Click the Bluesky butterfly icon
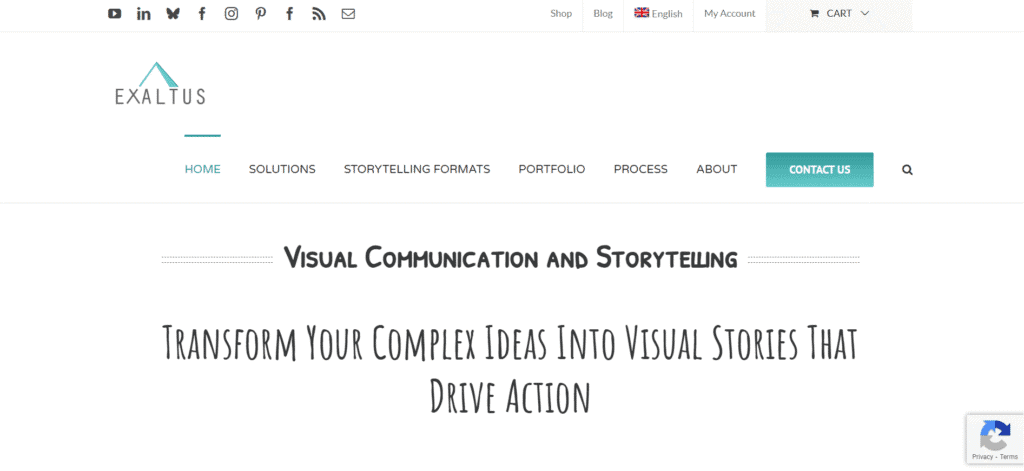1024x471 pixels. [x=173, y=14]
